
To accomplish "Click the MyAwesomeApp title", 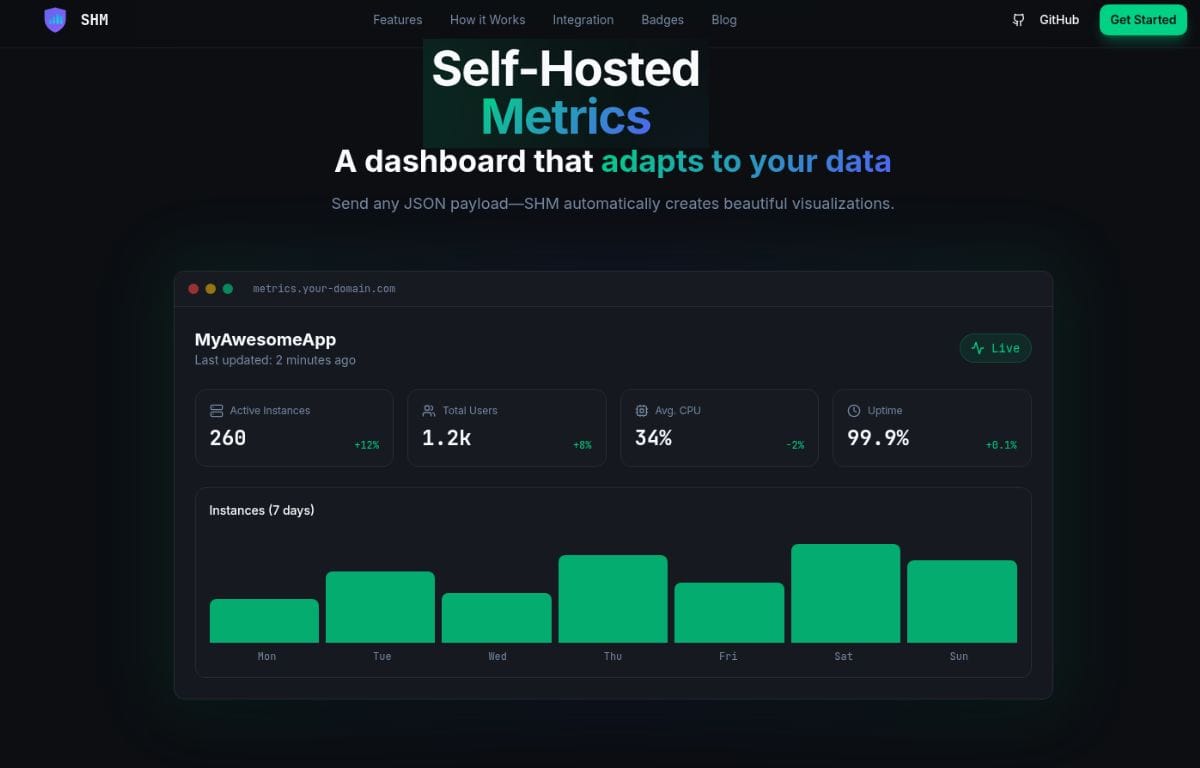I will [x=265, y=340].
